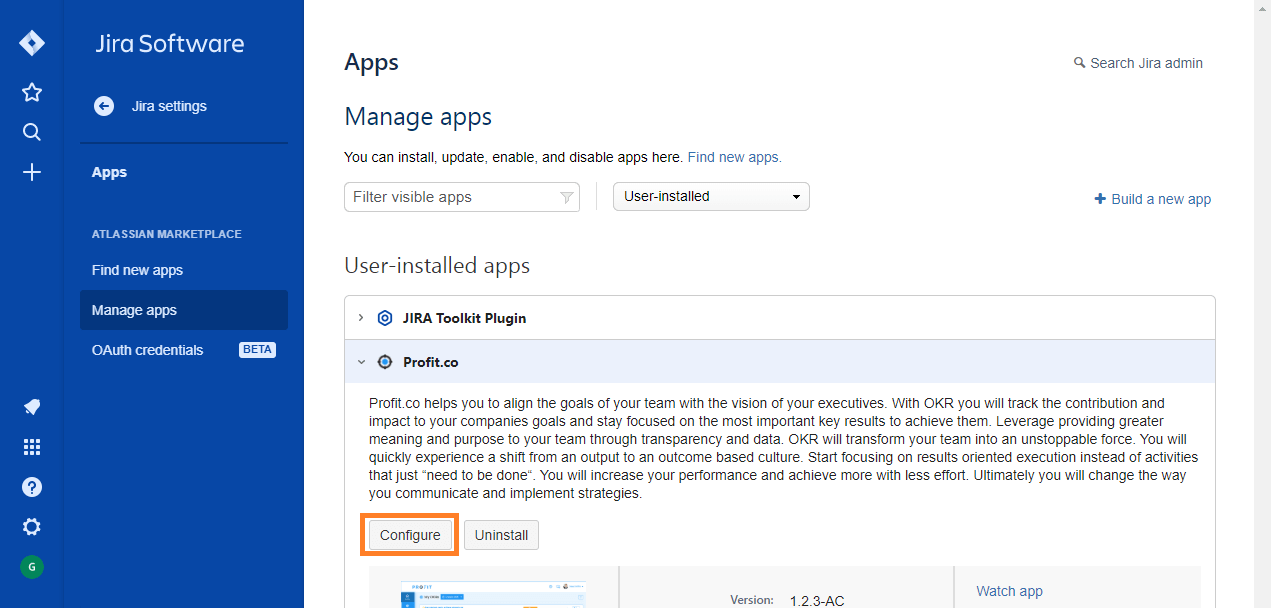Open the help question mark icon
The height and width of the screenshot is (608, 1271).
[32, 487]
